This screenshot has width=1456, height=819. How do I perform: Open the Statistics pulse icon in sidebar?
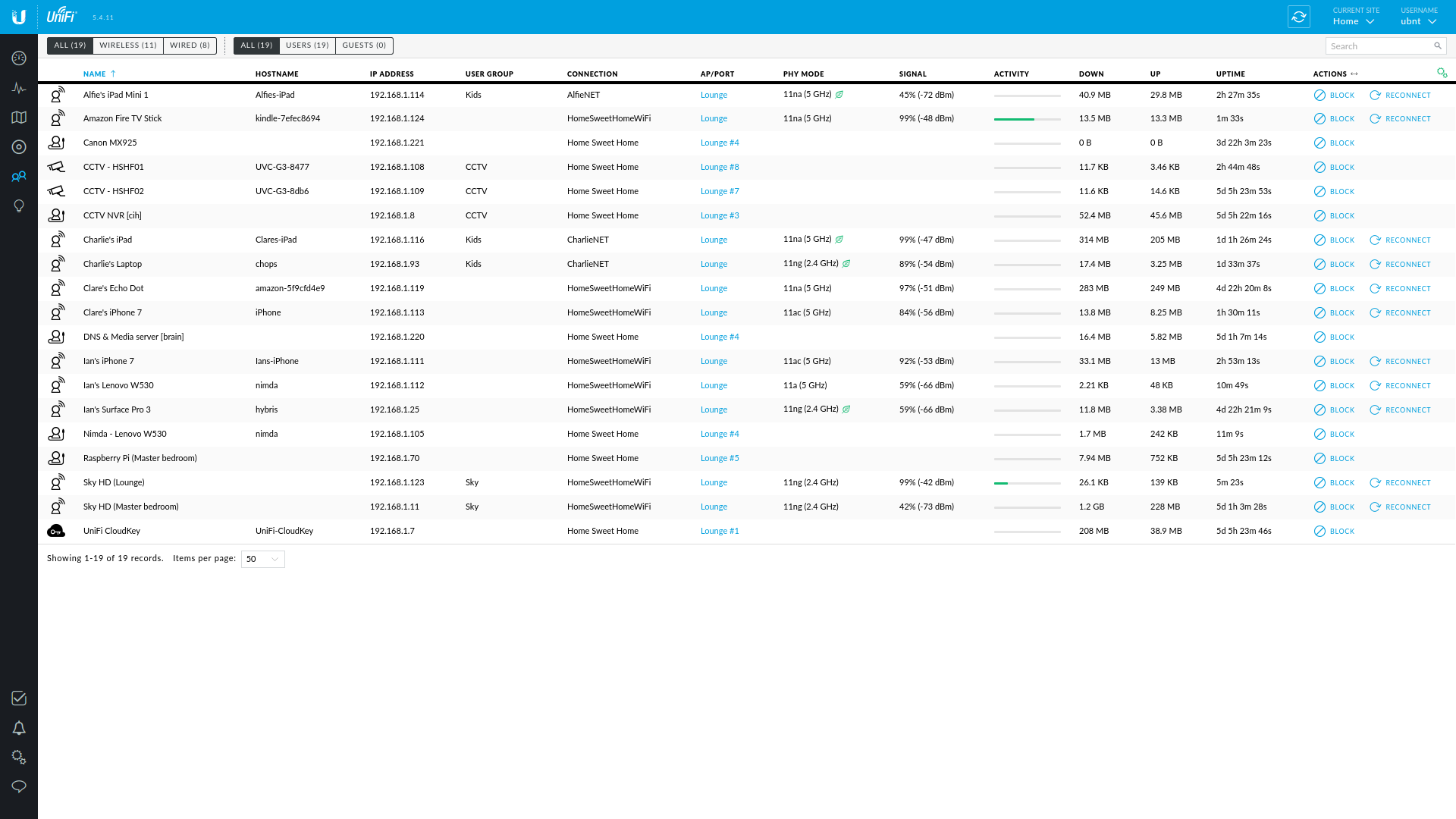[19, 88]
